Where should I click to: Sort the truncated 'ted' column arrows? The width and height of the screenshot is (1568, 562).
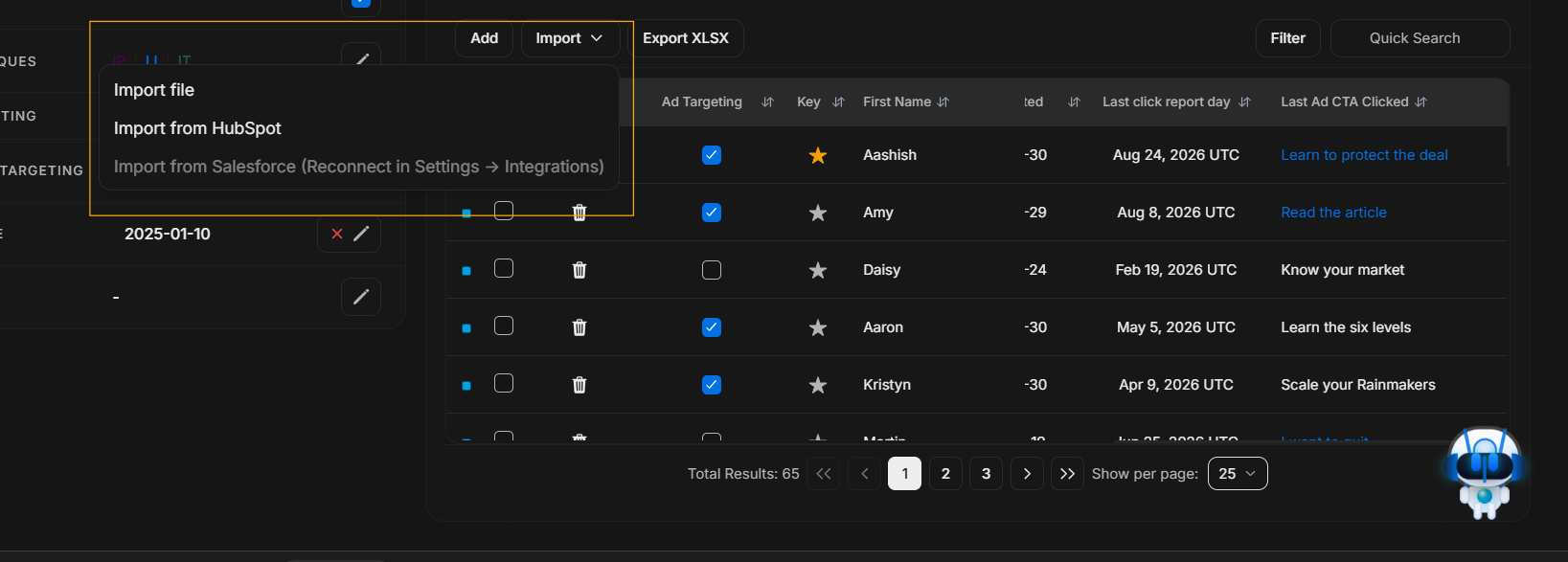coord(1074,101)
